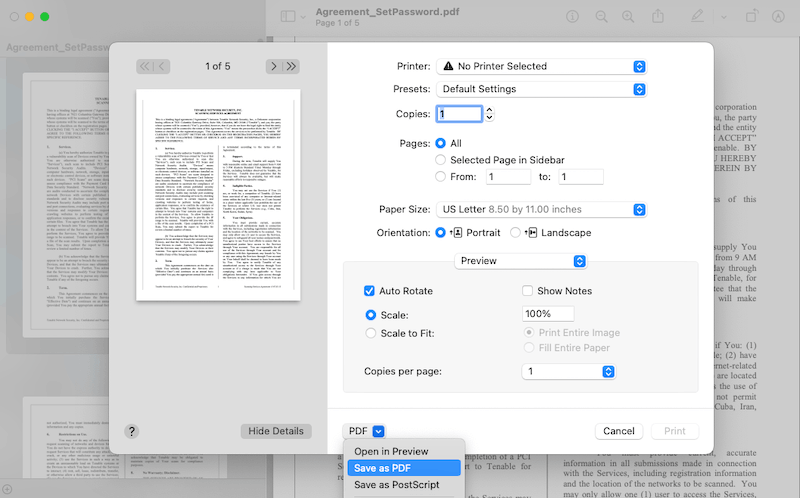Click the Print button
The height and width of the screenshot is (498, 800).
(x=675, y=432)
